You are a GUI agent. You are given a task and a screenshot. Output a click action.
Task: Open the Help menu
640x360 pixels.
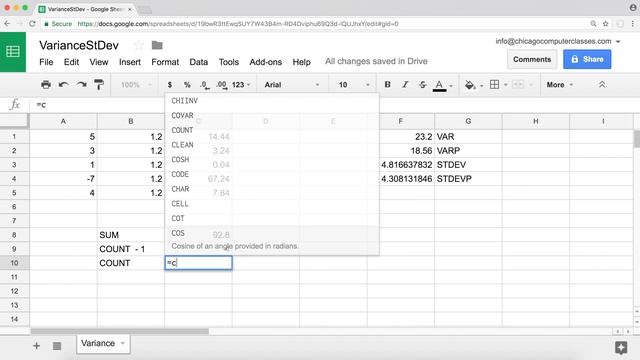(x=301, y=62)
